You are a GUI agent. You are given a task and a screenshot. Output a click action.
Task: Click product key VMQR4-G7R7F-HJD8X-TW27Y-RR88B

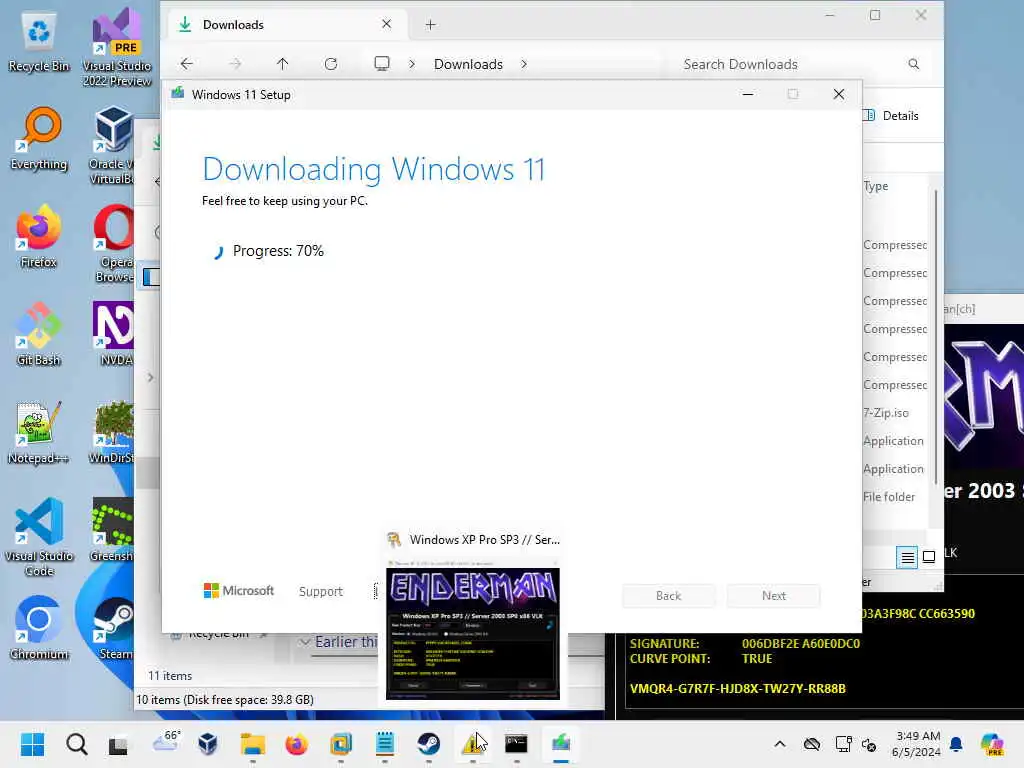point(738,688)
